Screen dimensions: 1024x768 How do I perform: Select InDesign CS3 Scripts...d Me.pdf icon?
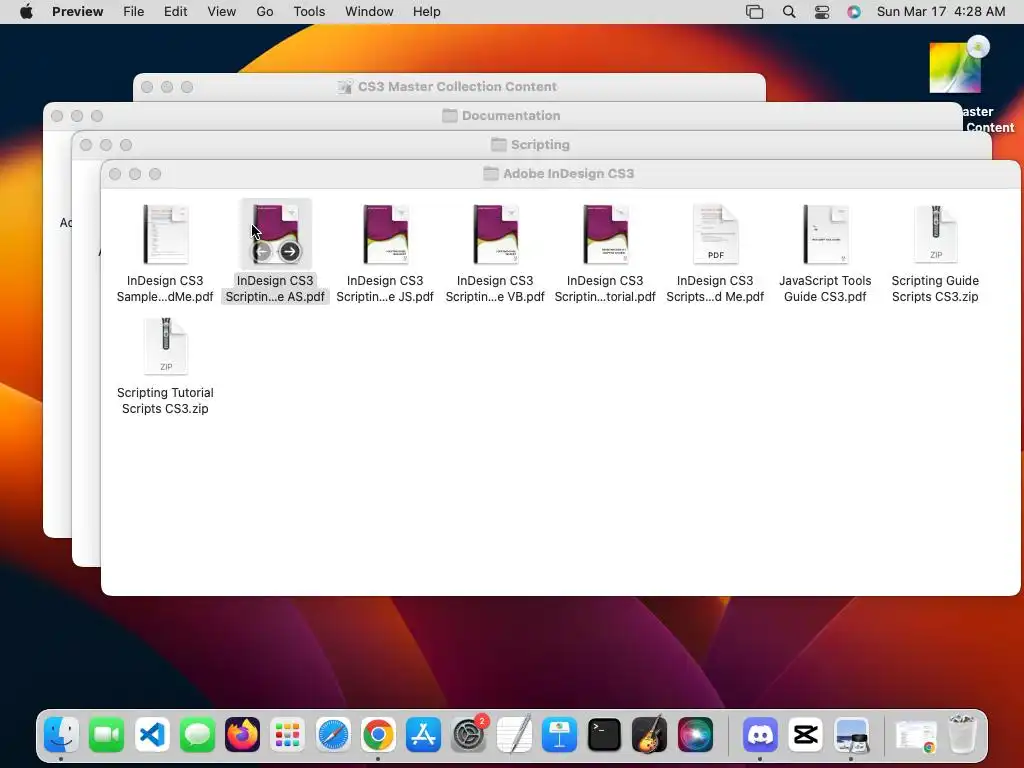pos(716,234)
